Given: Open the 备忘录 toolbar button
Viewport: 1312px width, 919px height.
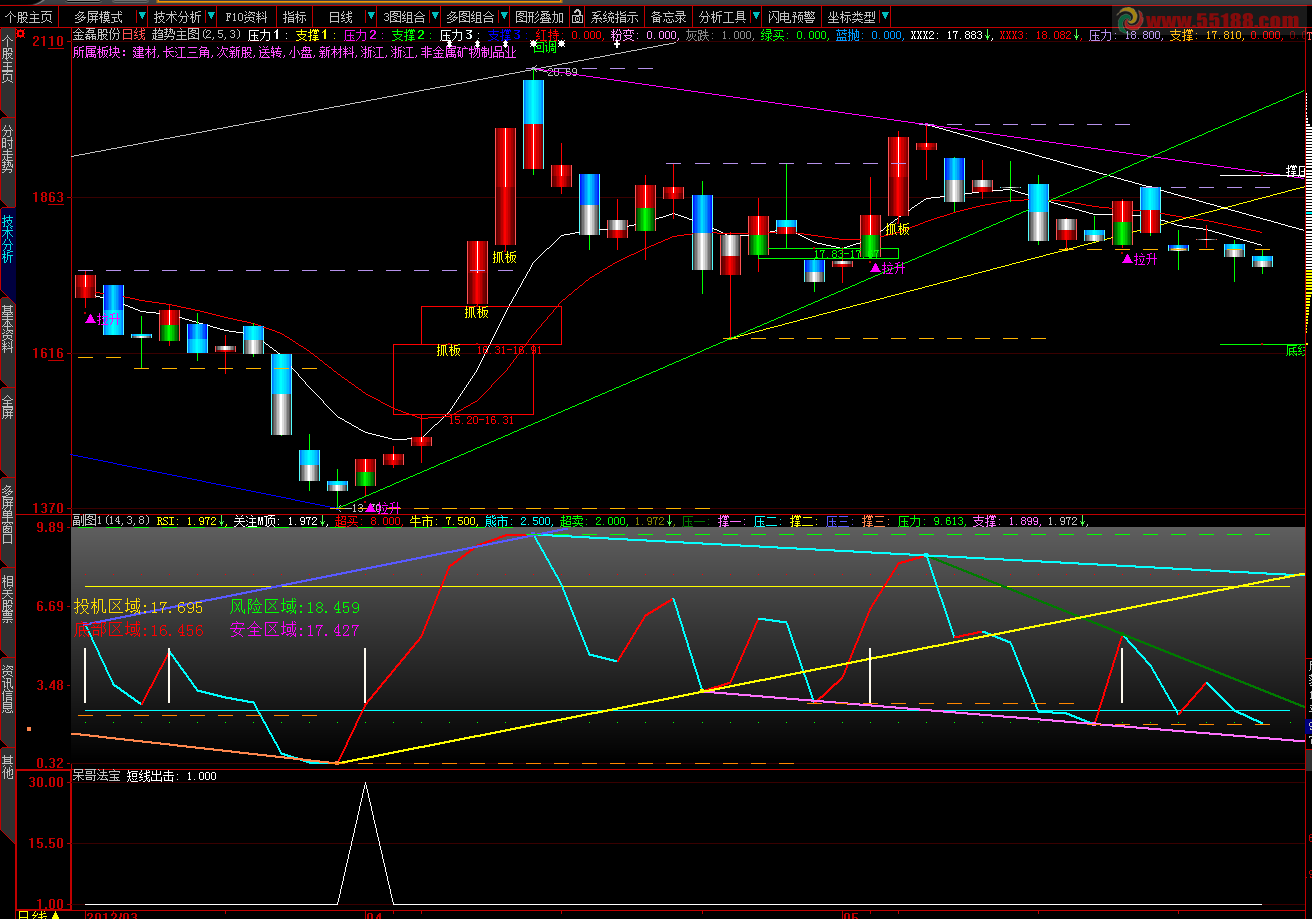Looking at the screenshot, I should tap(668, 17).
